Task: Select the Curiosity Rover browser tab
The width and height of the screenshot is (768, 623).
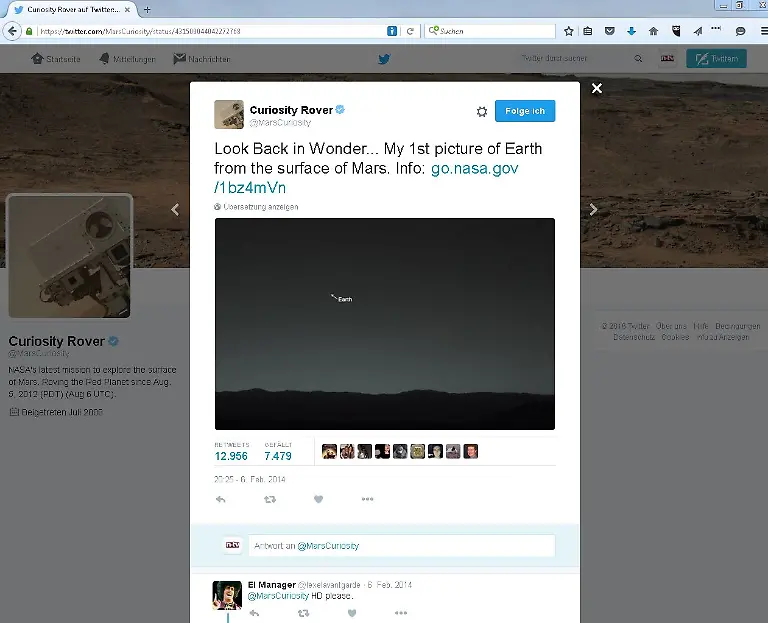Action: tap(70, 9)
